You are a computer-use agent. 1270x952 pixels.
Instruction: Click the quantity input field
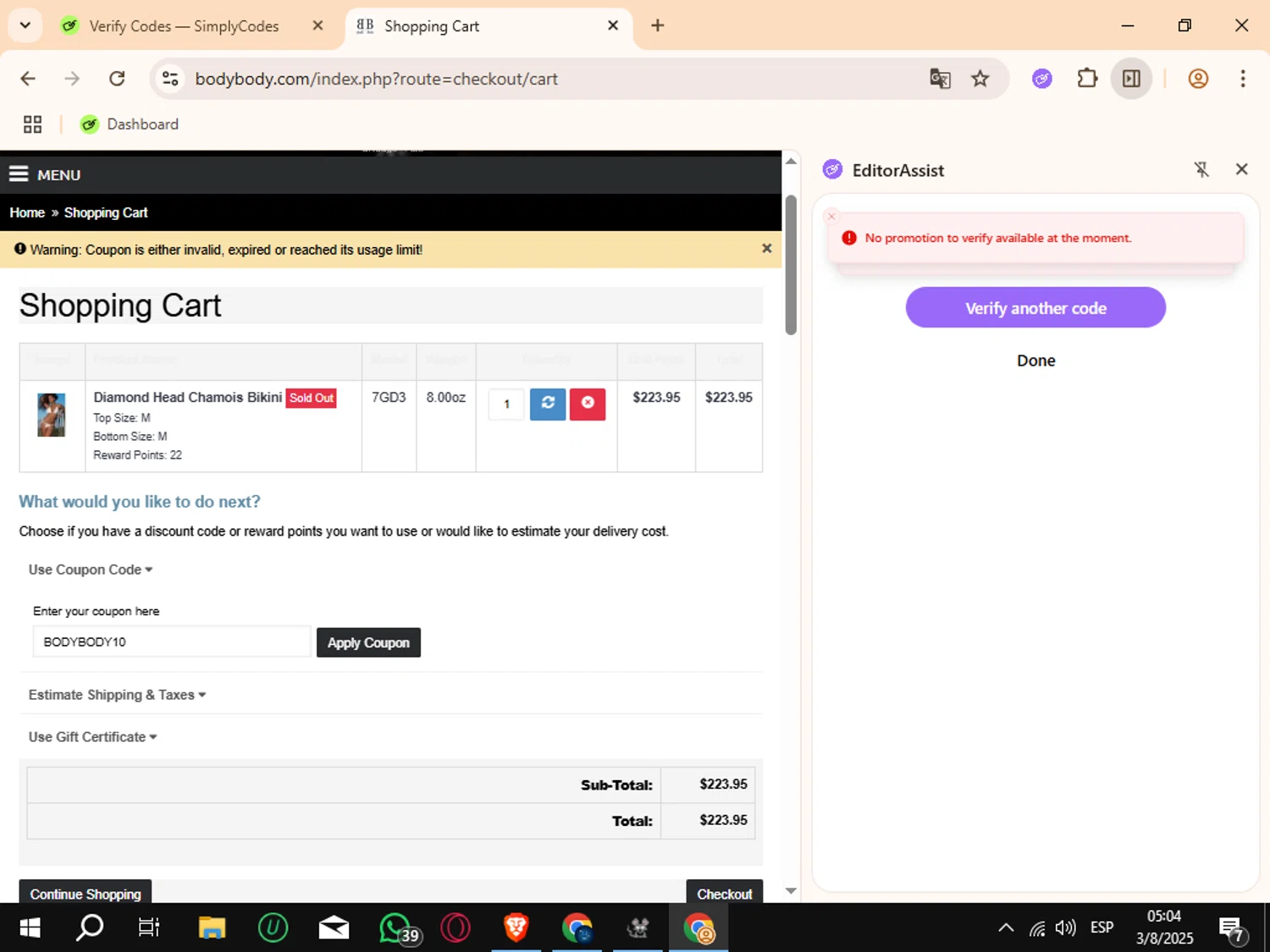click(506, 404)
